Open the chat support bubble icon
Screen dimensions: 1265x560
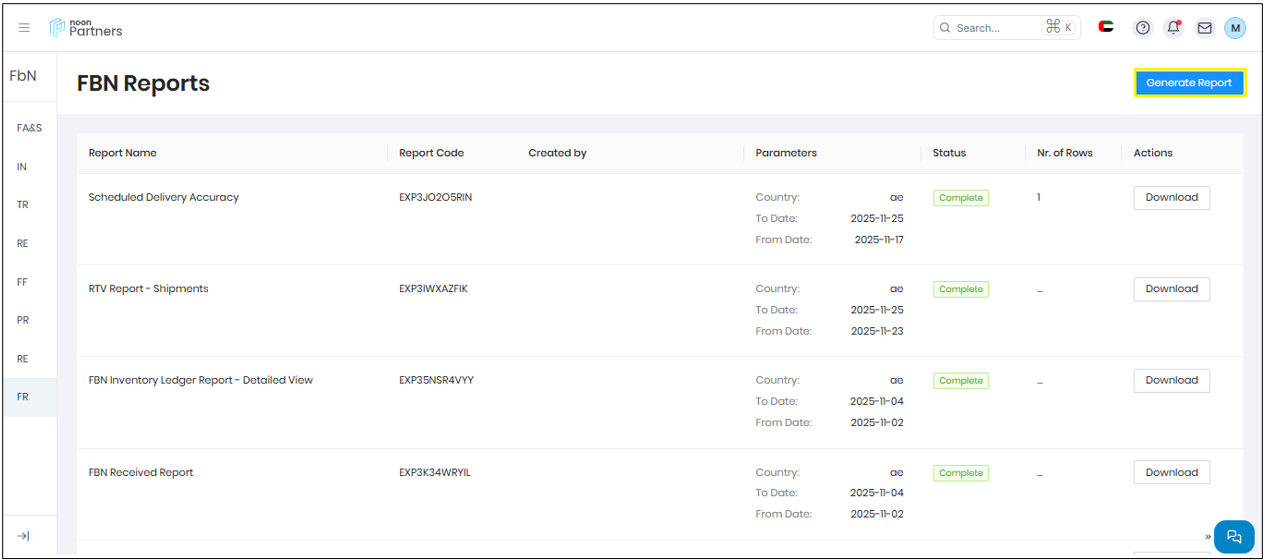(x=1233, y=536)
